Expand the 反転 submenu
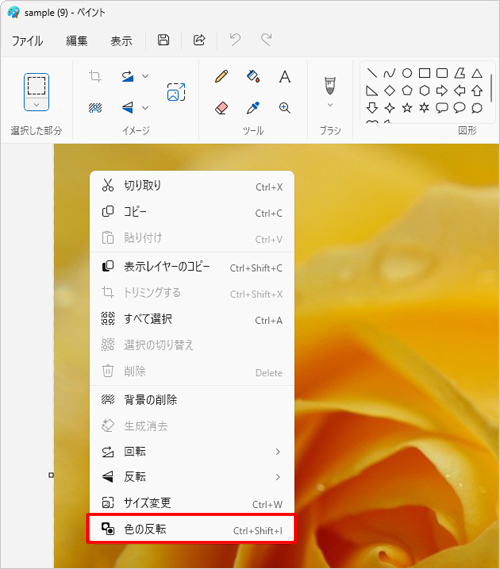 [192, 477]
